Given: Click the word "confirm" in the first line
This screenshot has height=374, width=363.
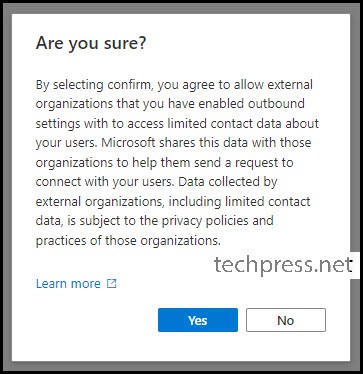Looking at the screenshot, I should point(130,85).
